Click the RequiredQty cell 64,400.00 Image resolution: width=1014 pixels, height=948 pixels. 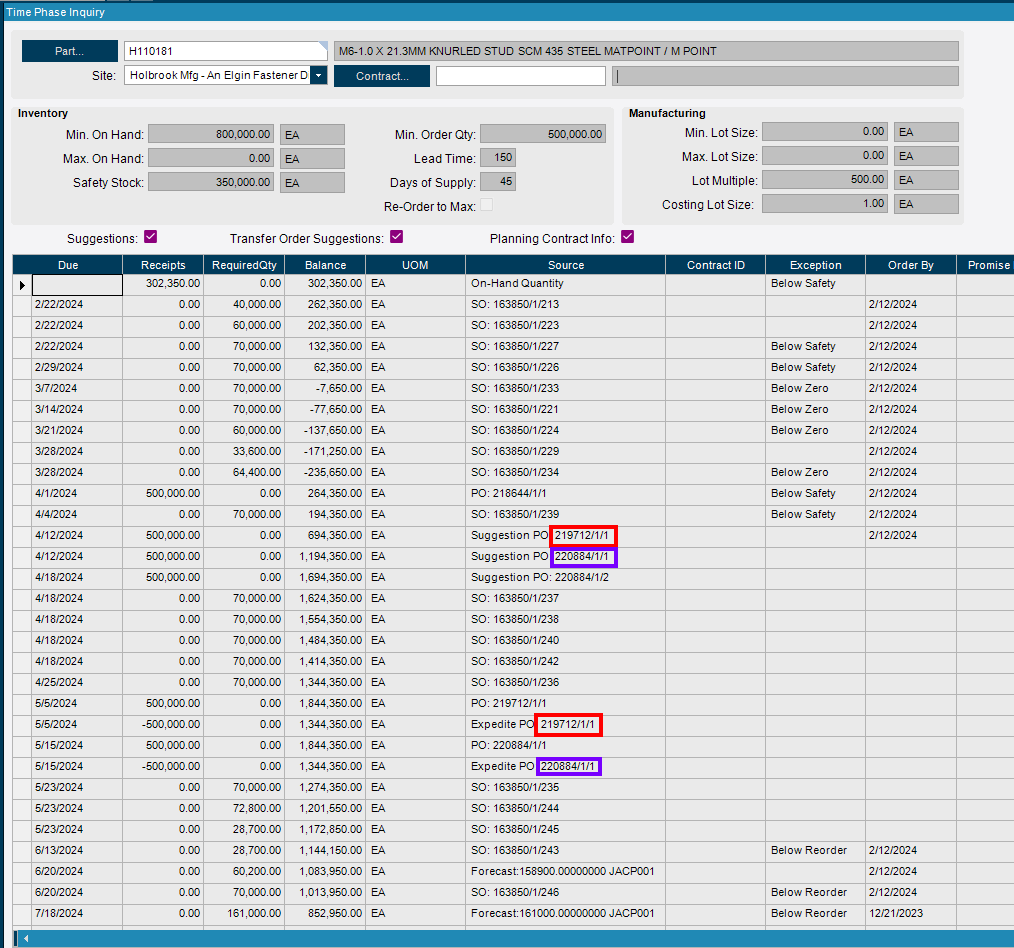[x=244, y=472]
